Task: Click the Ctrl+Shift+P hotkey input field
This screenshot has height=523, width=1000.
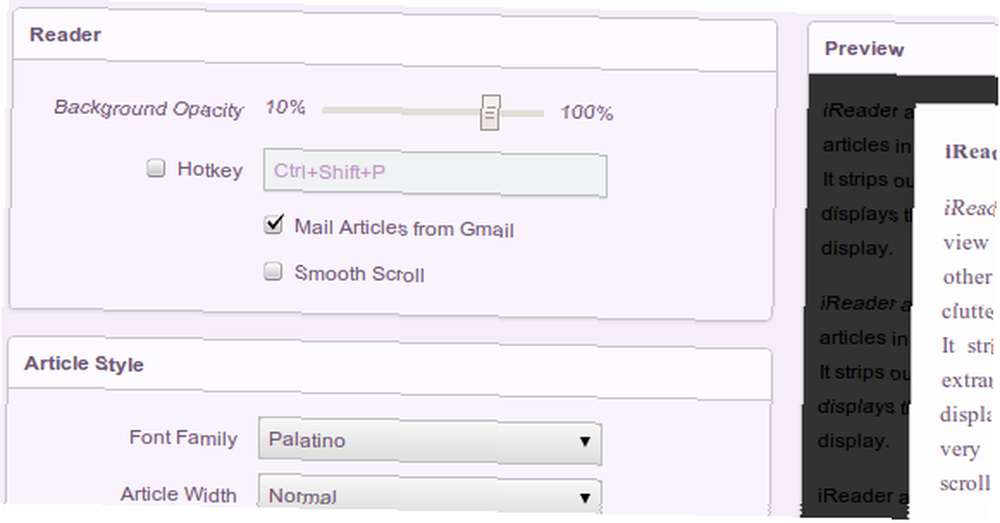Action: pyautogui.click(x=435, y=173)
